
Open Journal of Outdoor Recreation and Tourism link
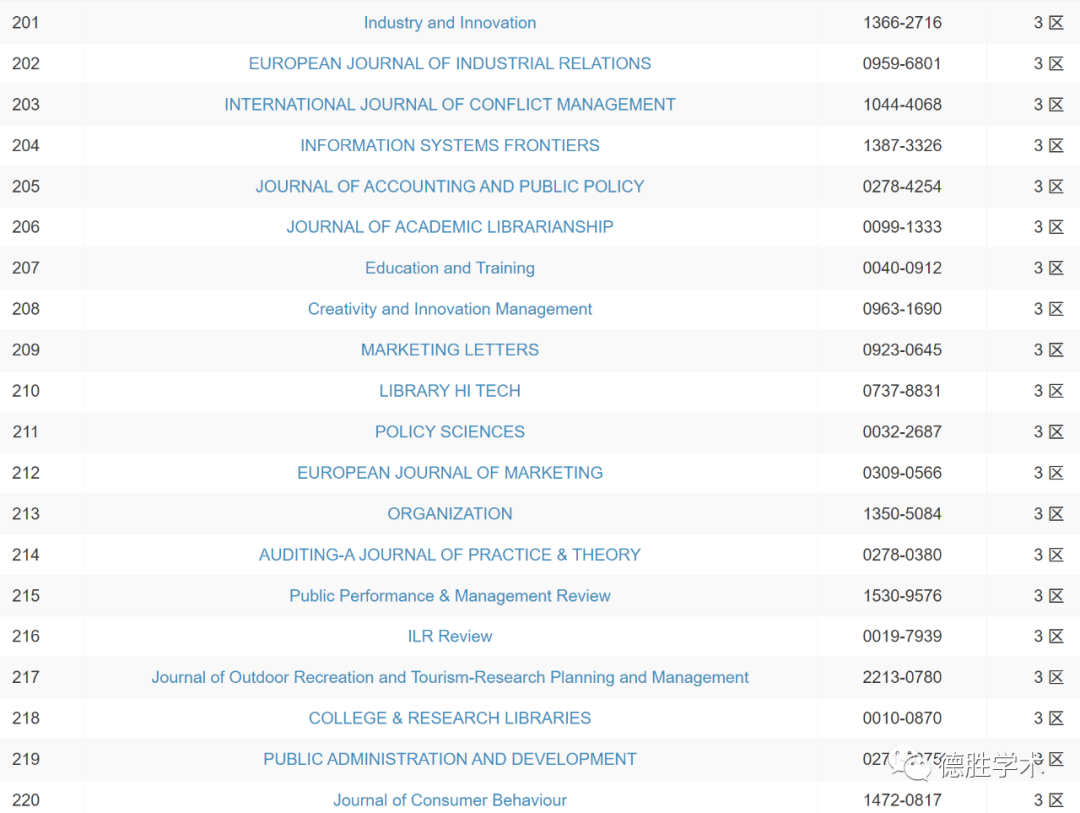(450, 677)
